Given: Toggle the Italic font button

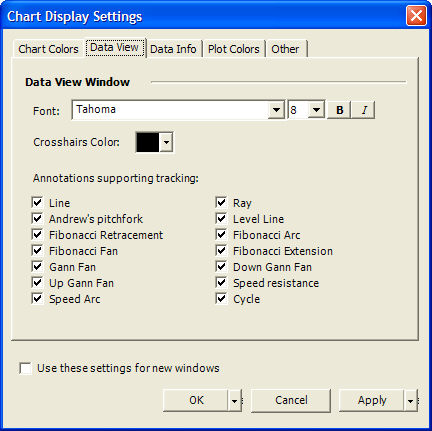Looking at the screenshot, I should [363, 110].
